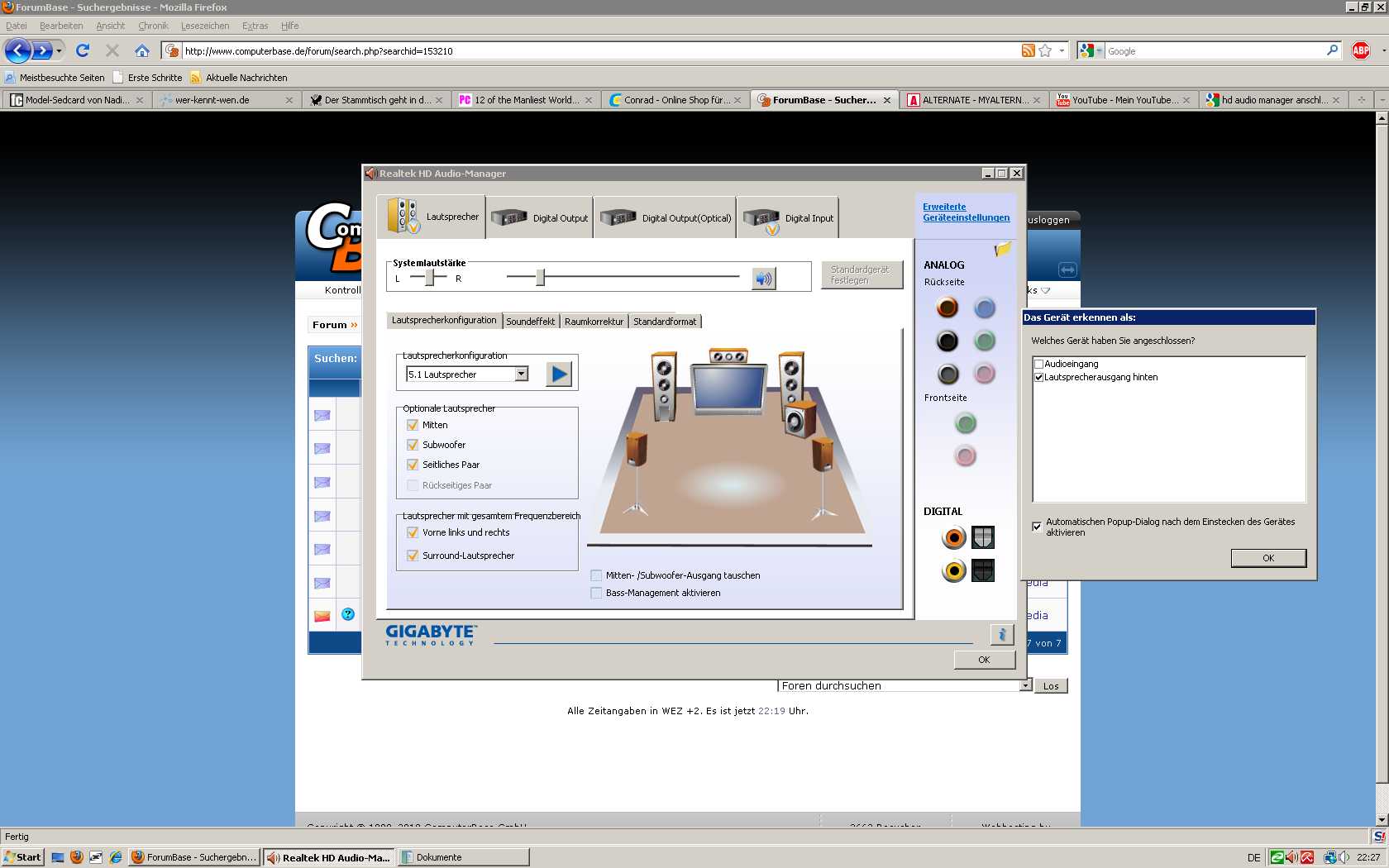Switch to the Digital Output tab

540,218
